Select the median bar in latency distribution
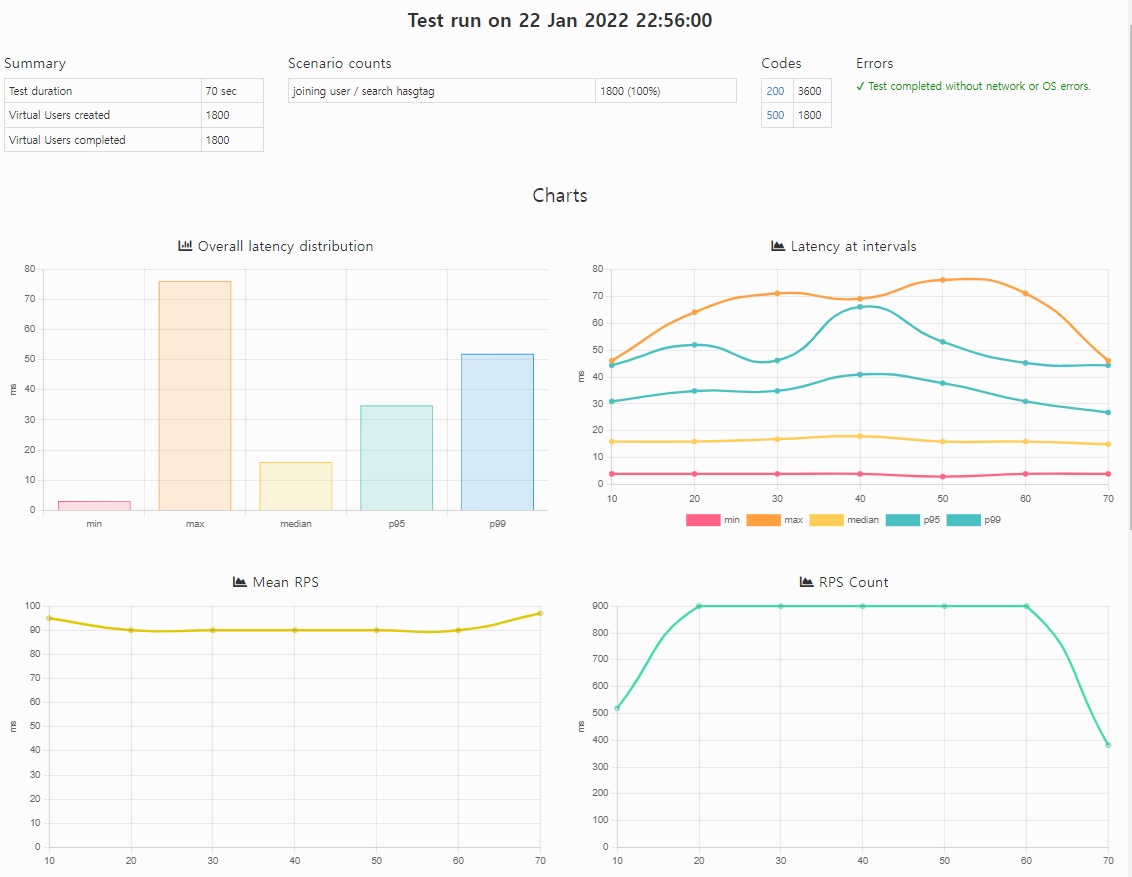The image size is (1132, 877). tap(296, 486)
